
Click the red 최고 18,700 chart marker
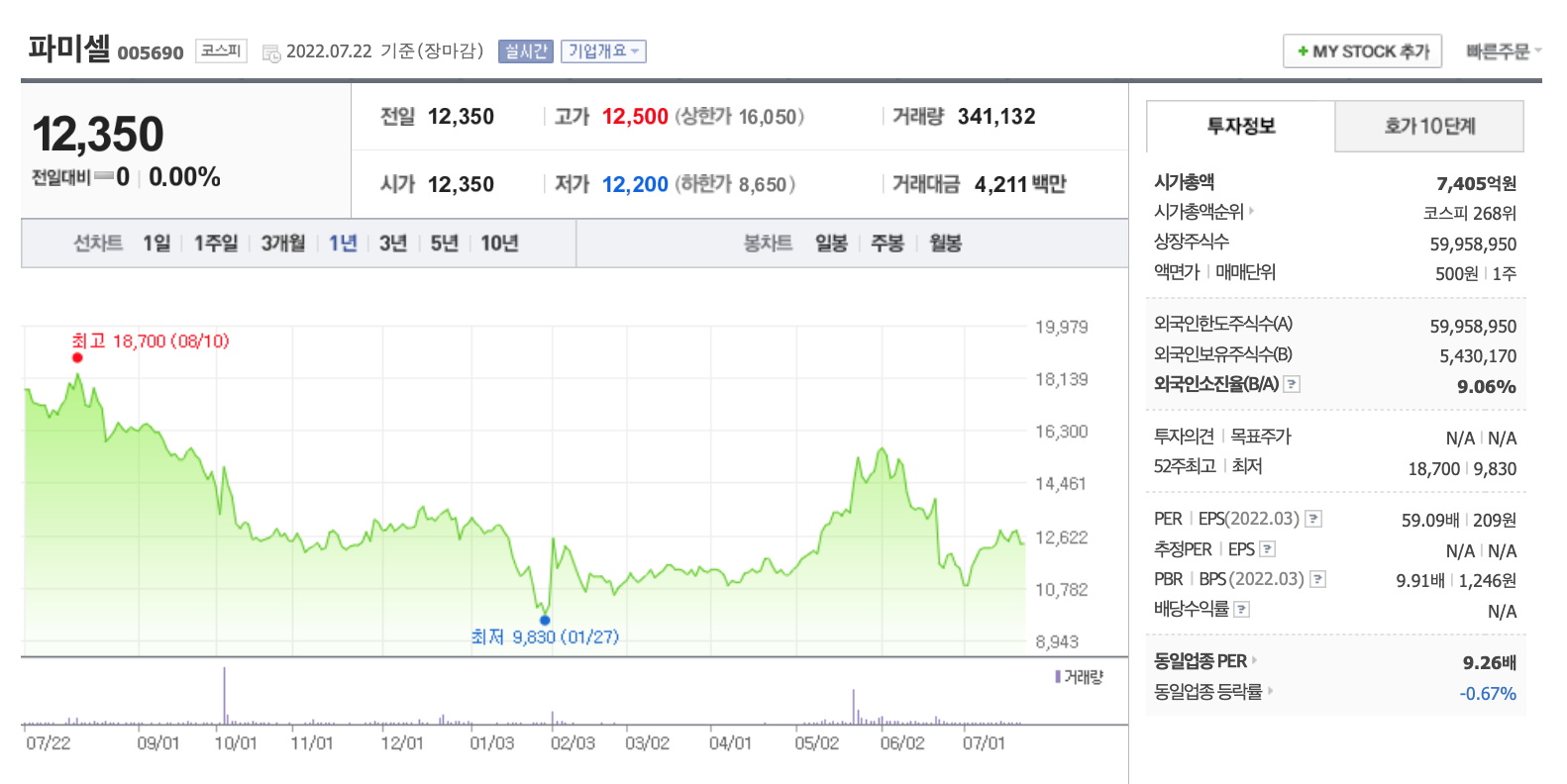tap(77, 357)
